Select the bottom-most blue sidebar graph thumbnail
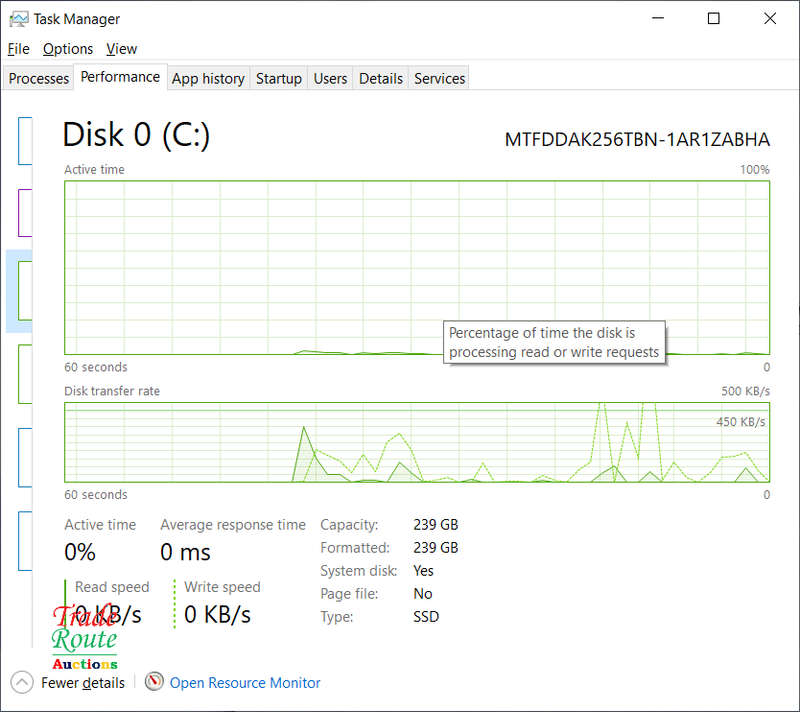Screen dimensions: 800x712 point(25,541)
